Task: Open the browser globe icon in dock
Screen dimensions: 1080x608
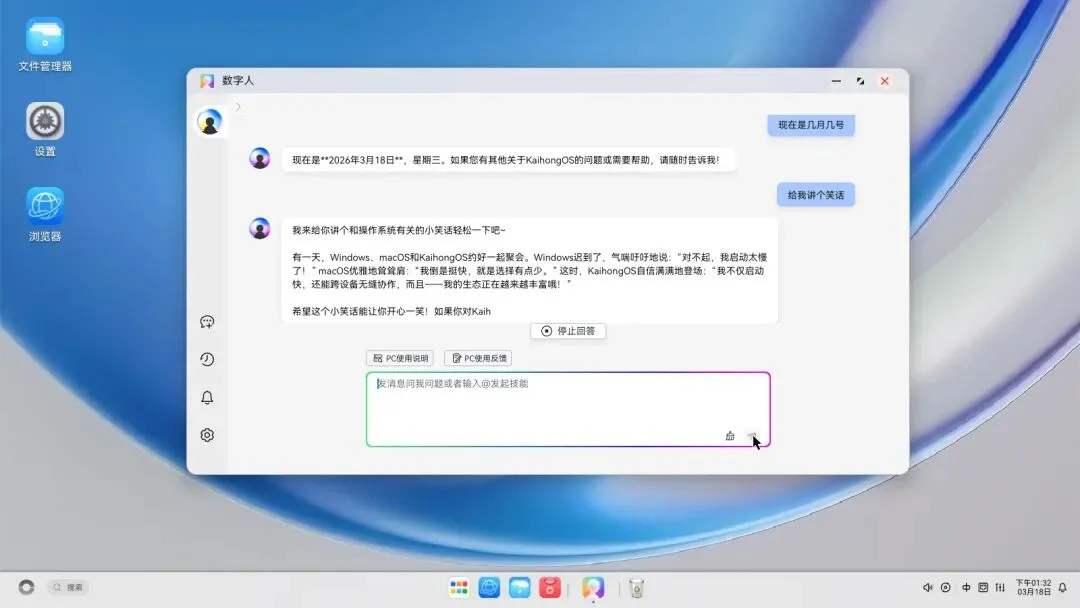Action: (489, 587)
